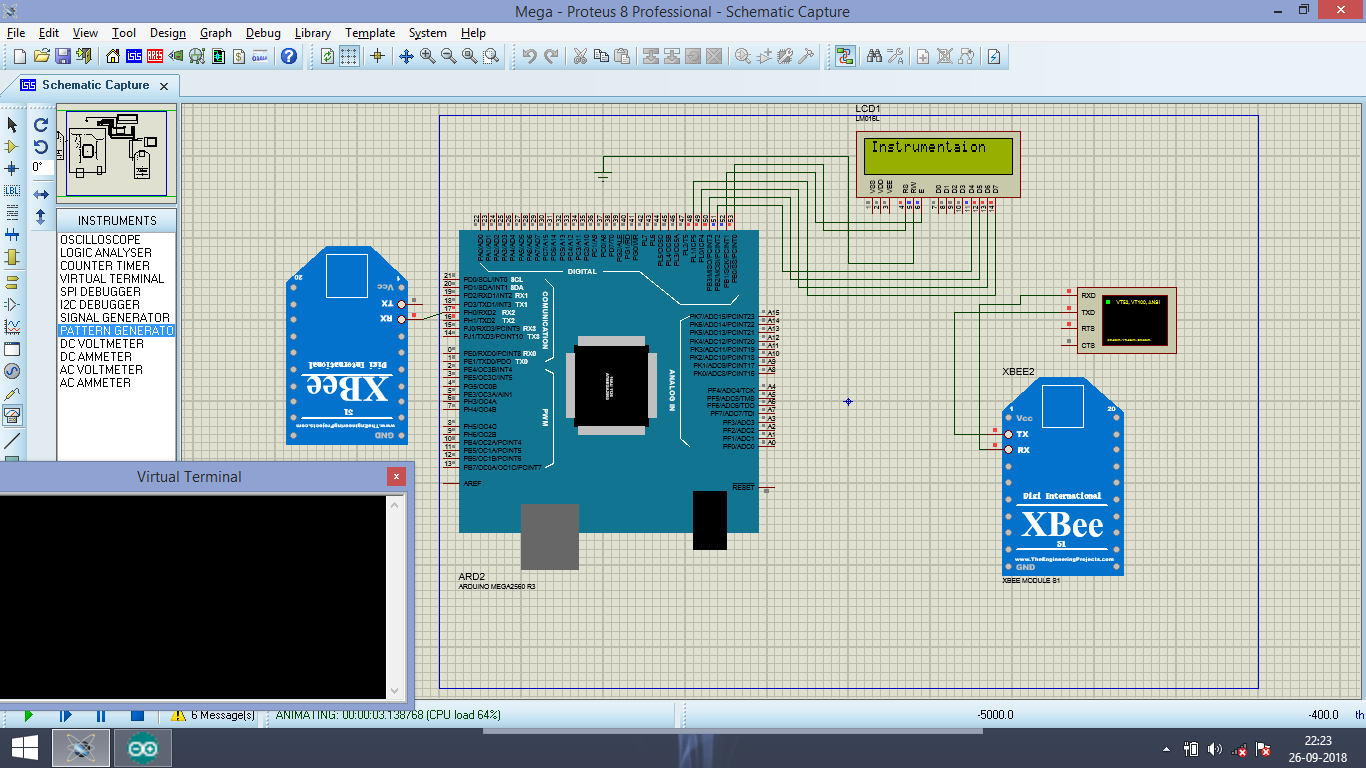
Task: Mirror horizontally with the X-mirror arrows
Action: tap(41, 193)
